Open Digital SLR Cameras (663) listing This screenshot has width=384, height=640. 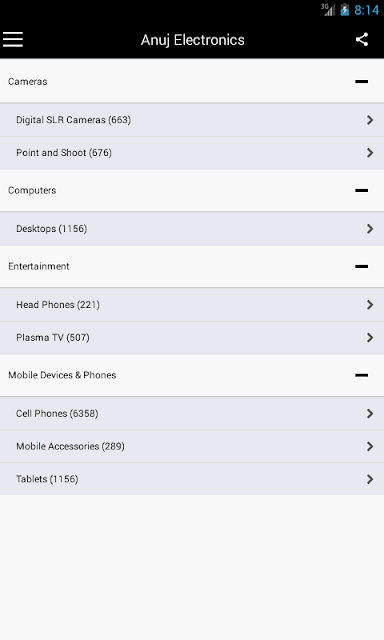click(192, 120)
